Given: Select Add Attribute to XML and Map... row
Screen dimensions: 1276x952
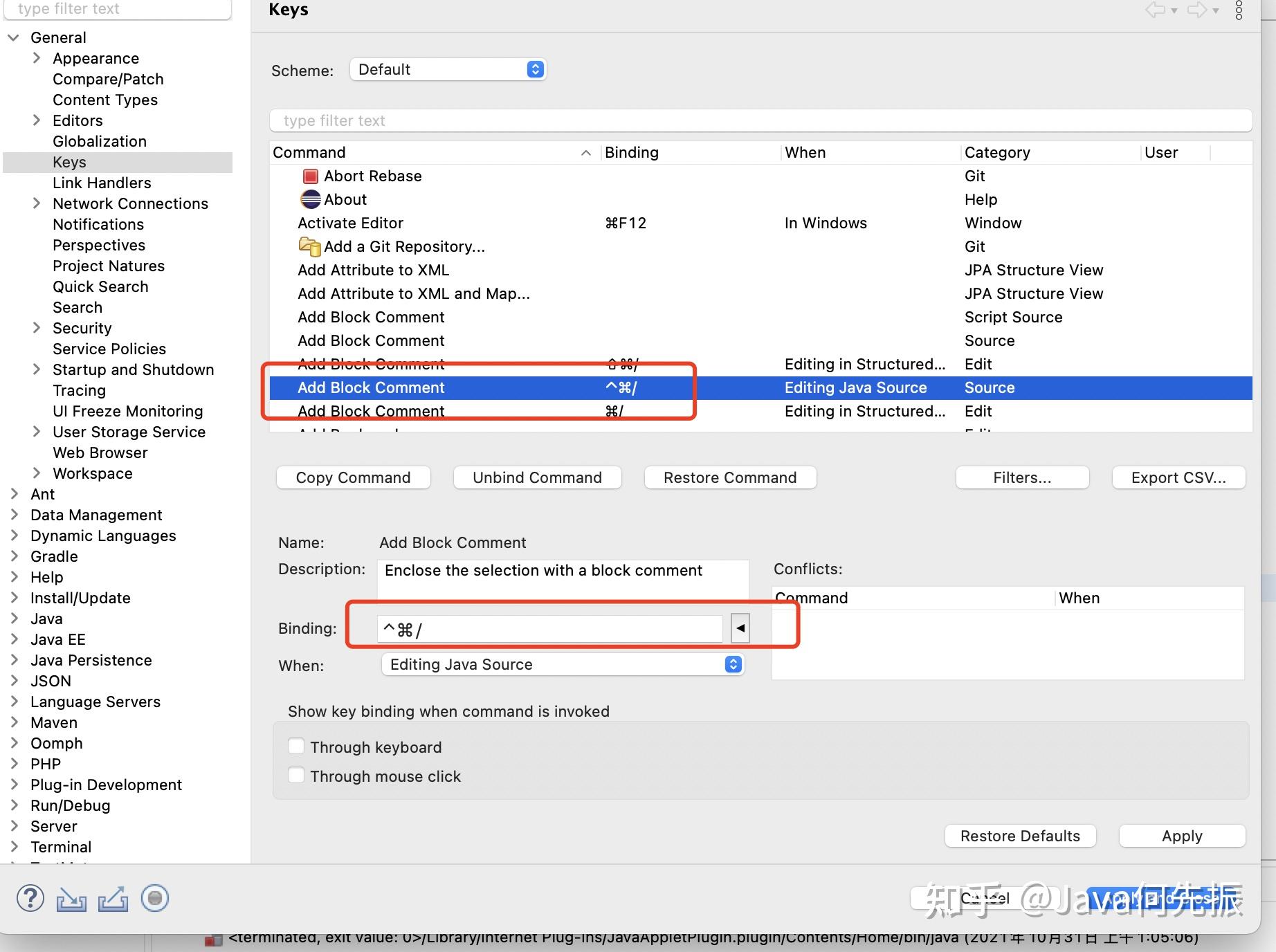Looking at the screenshot, I should (761, 293).
